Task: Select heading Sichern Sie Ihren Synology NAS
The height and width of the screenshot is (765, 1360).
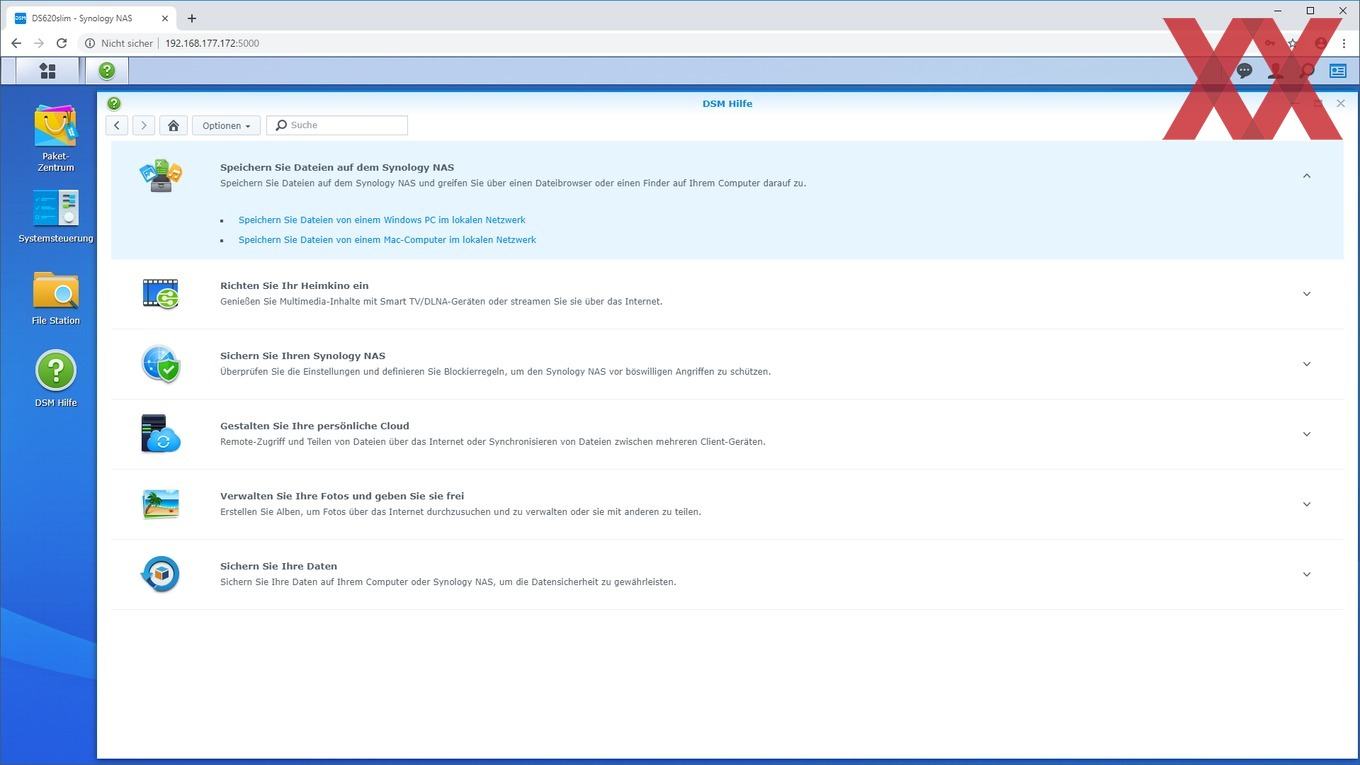Action: click(x=302, y=355)
